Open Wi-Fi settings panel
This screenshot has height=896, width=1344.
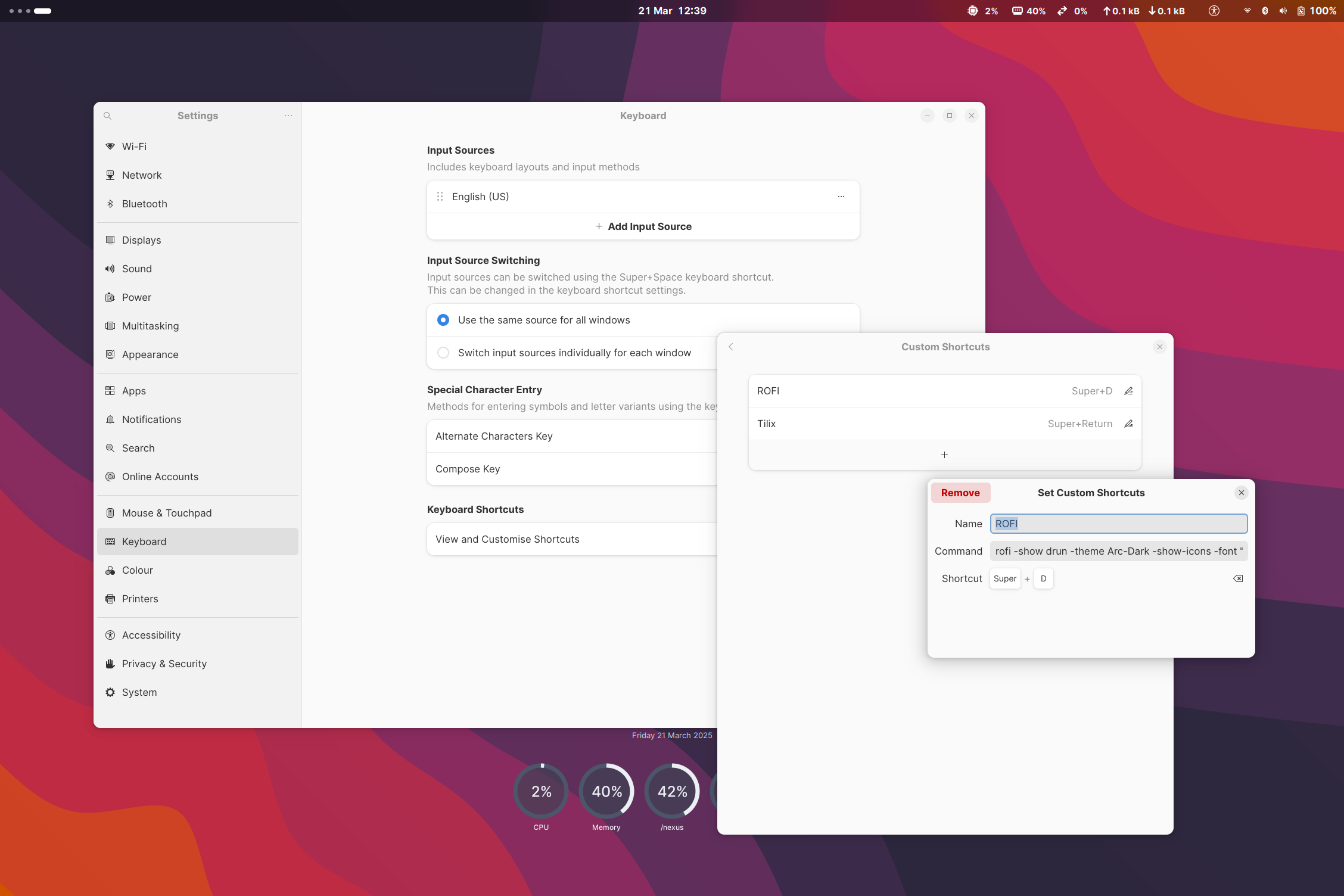(x=198, y=147)
